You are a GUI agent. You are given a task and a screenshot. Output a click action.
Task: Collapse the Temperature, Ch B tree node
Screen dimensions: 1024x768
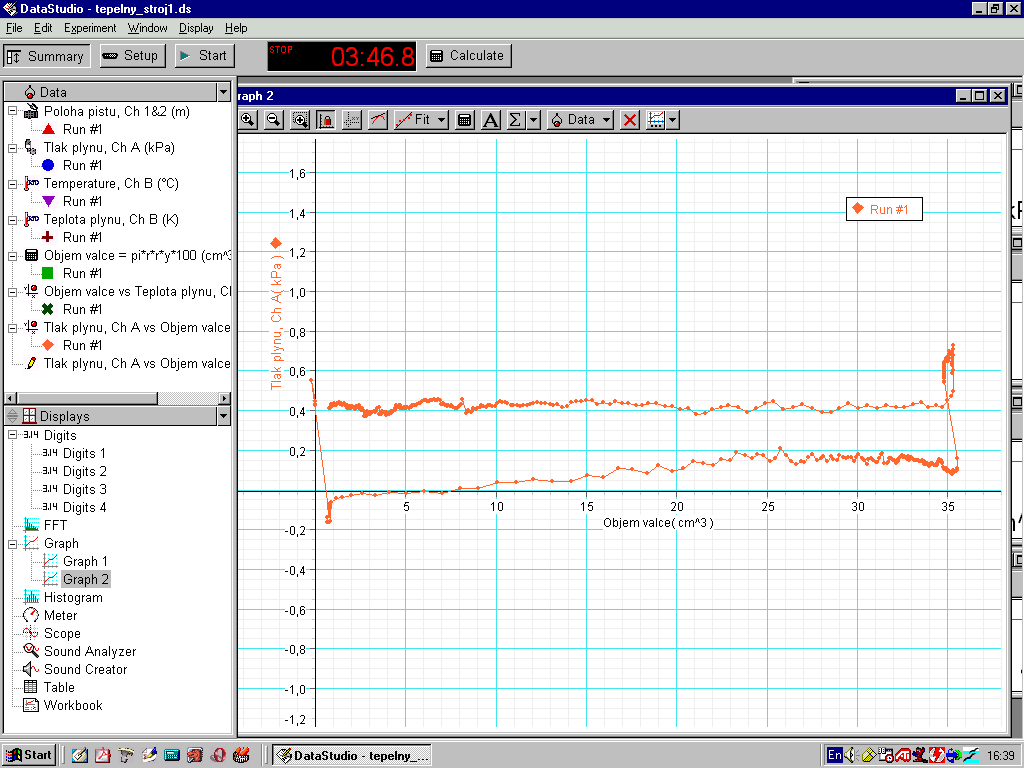pos(13,184)
